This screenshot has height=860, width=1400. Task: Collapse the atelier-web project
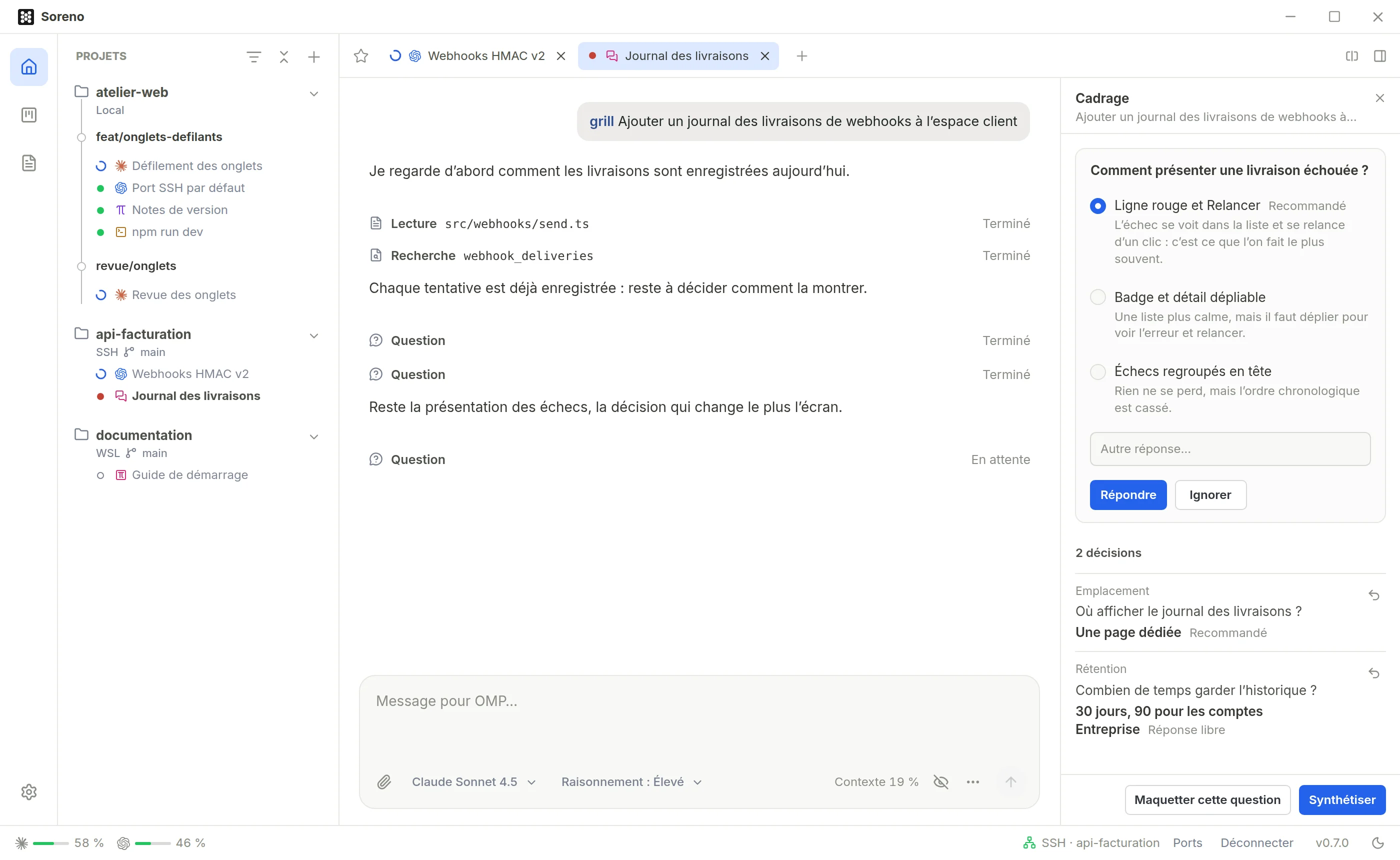(313, 94)
